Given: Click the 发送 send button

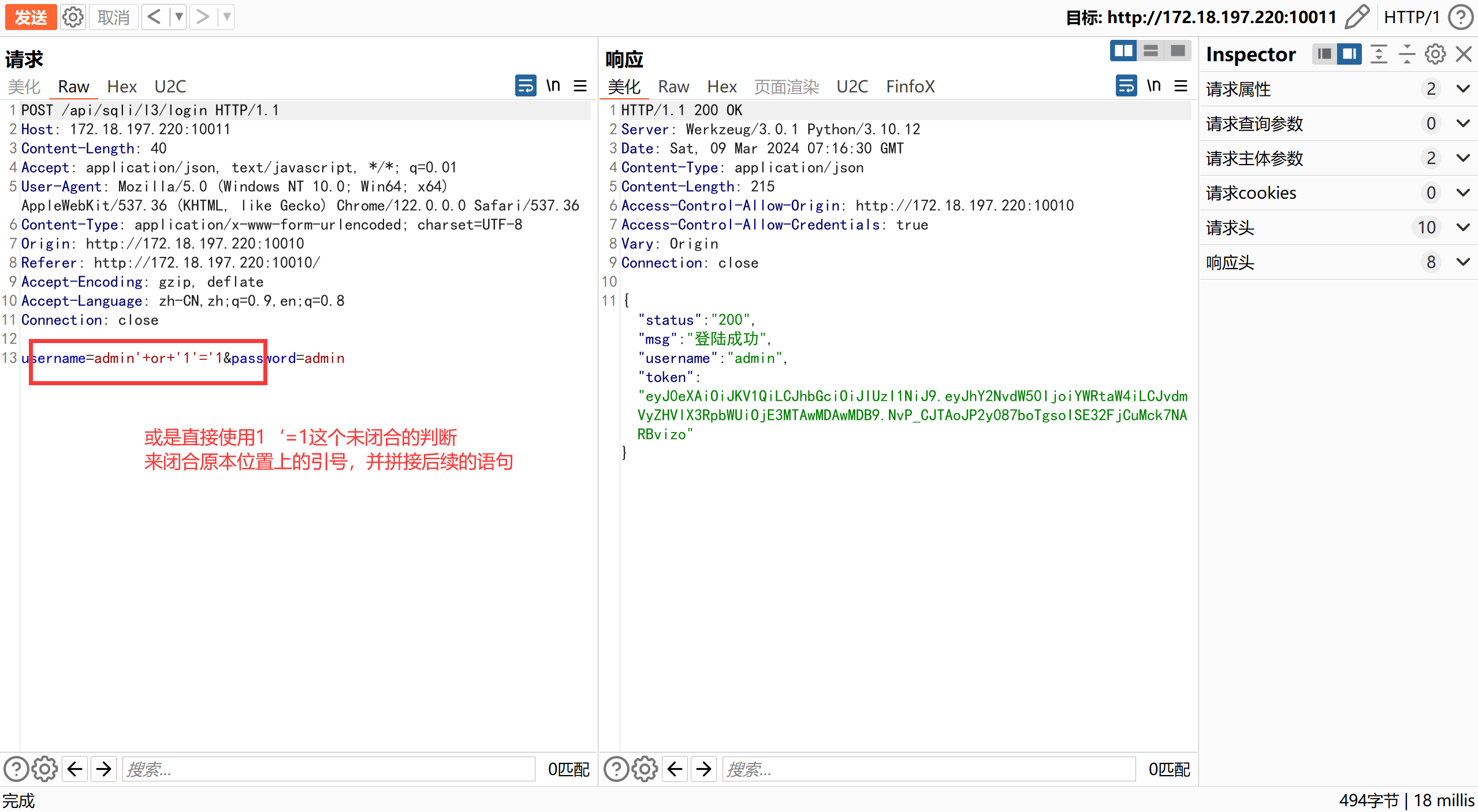Looking at the screenshot, I should click(x=31, y=17).
